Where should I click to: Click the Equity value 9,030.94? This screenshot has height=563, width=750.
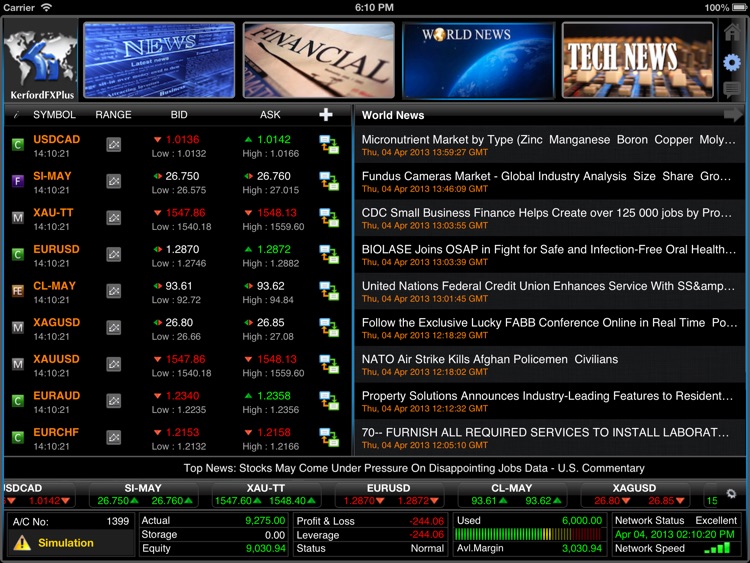click(x=265, y=548)
